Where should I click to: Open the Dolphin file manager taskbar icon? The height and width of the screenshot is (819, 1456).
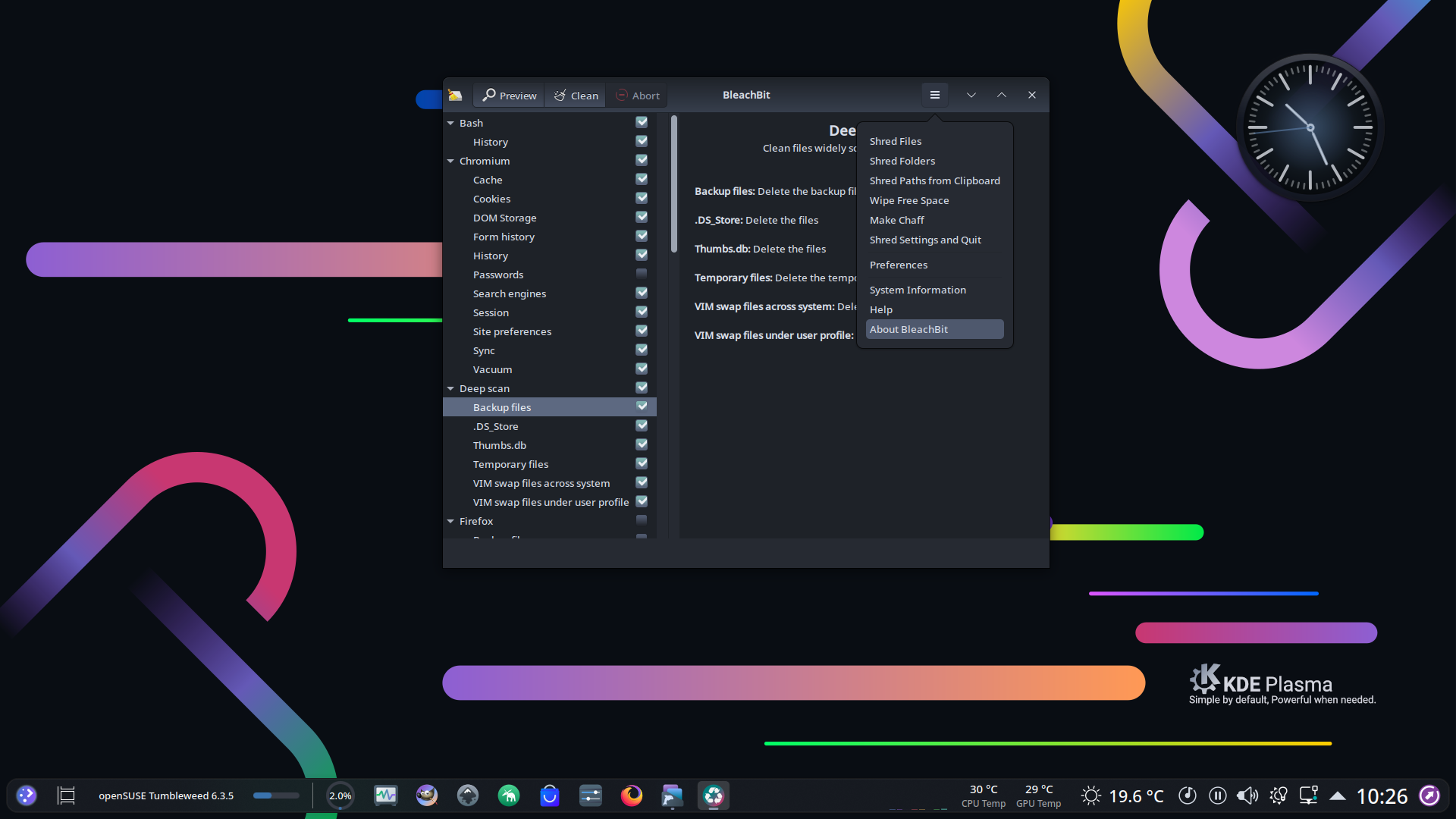673,795
